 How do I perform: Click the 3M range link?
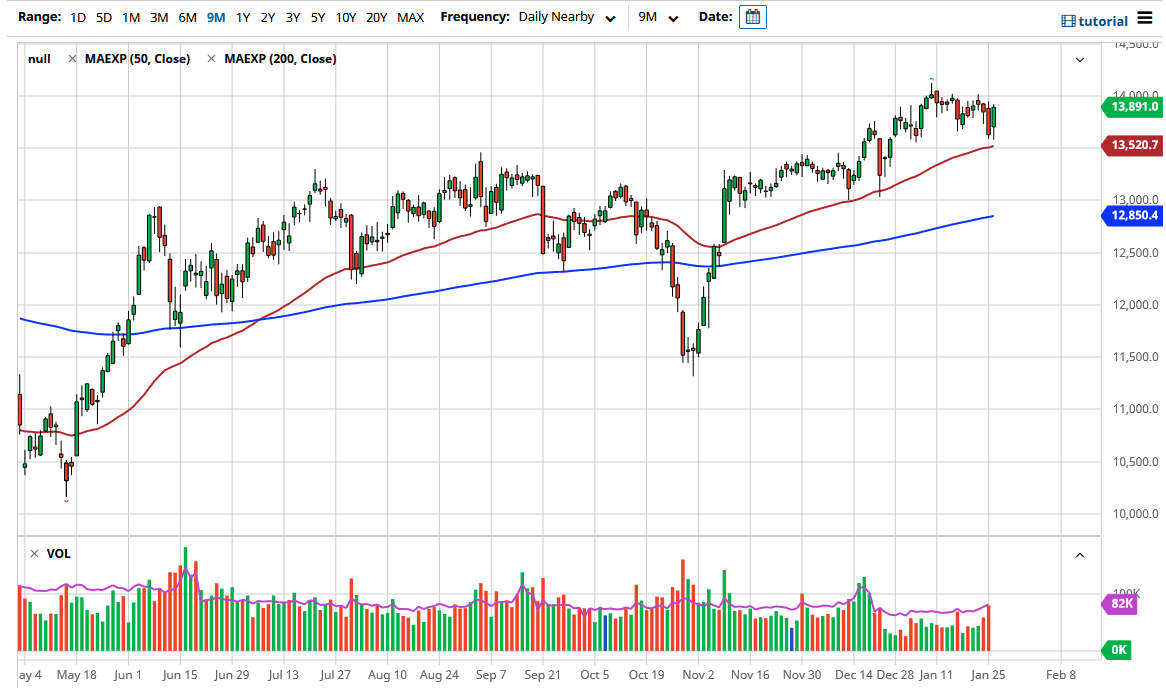click(157, 17)
